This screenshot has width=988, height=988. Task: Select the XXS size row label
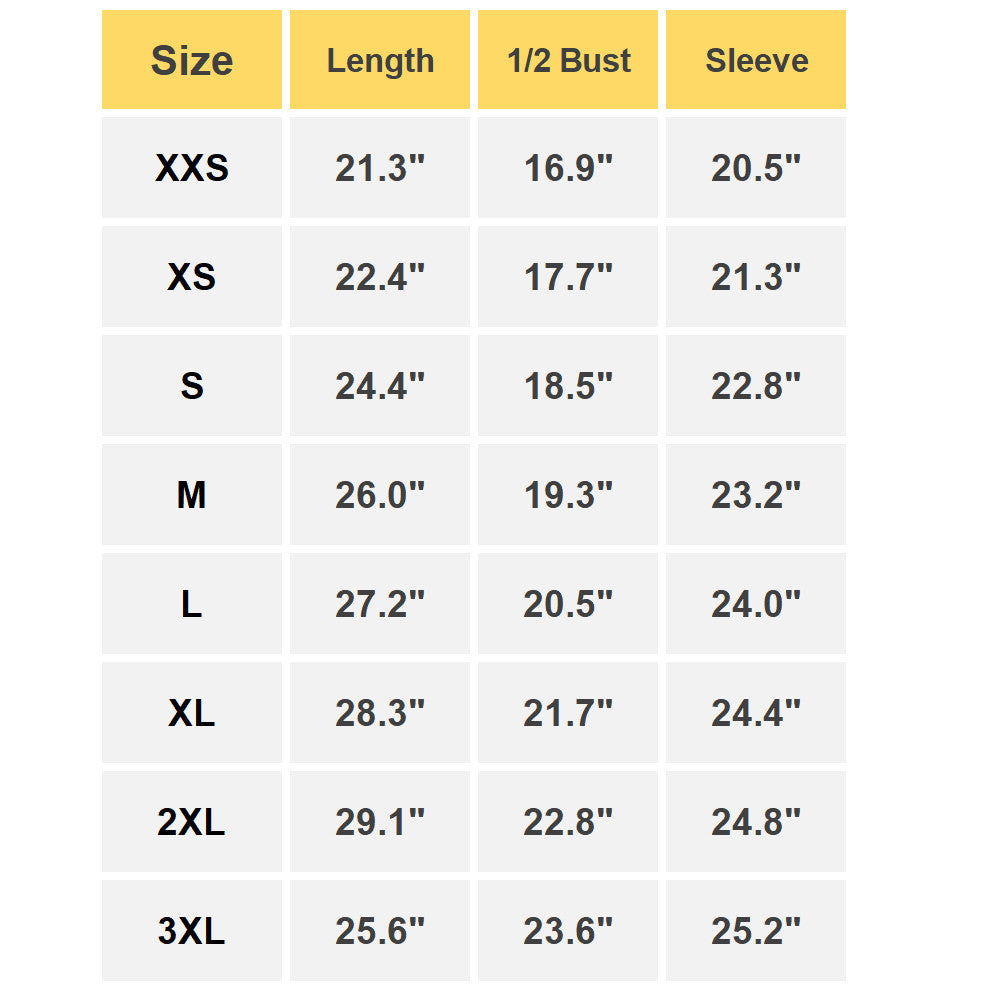tap(191, 168)
